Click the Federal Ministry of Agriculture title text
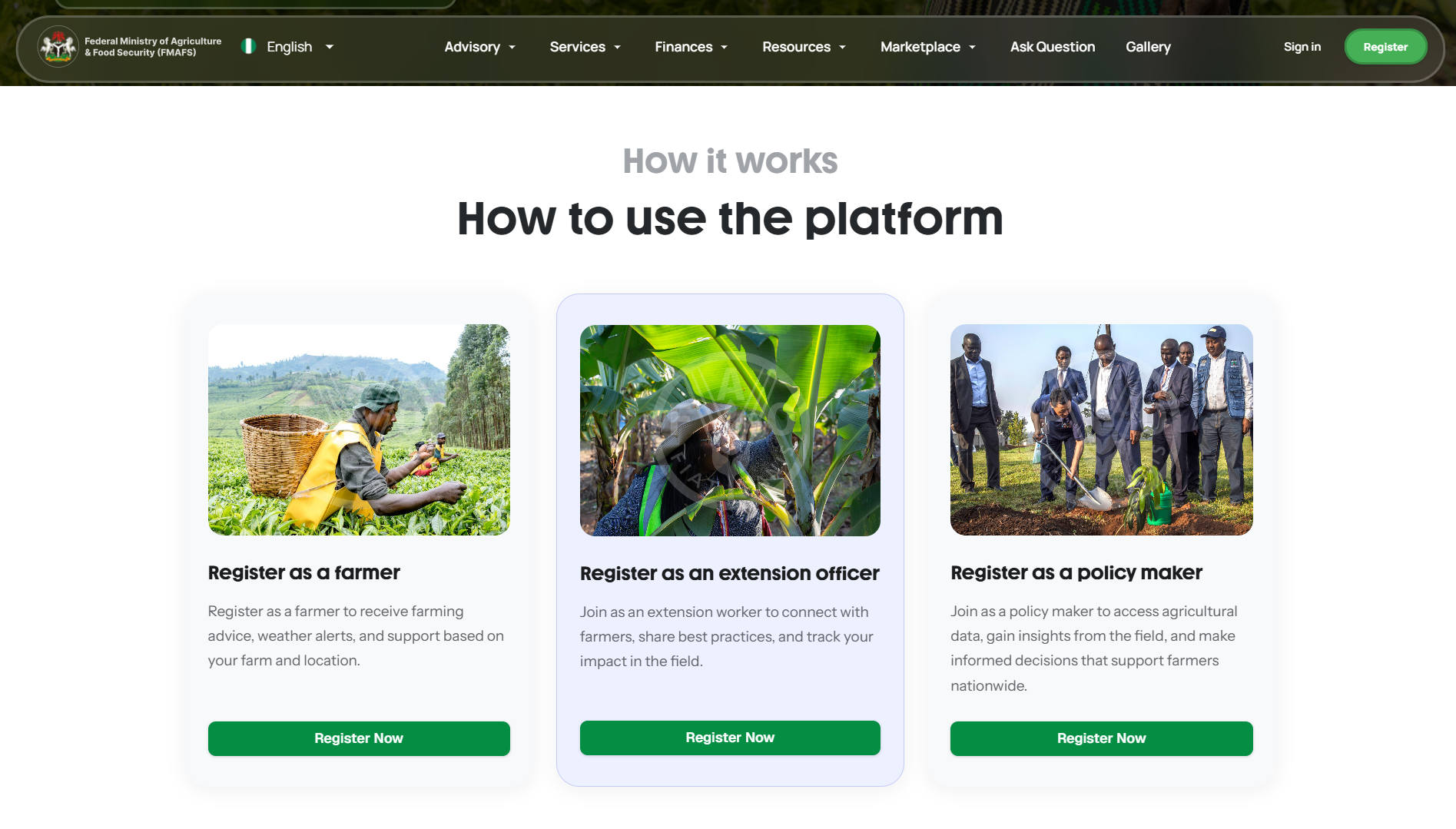 153,47
